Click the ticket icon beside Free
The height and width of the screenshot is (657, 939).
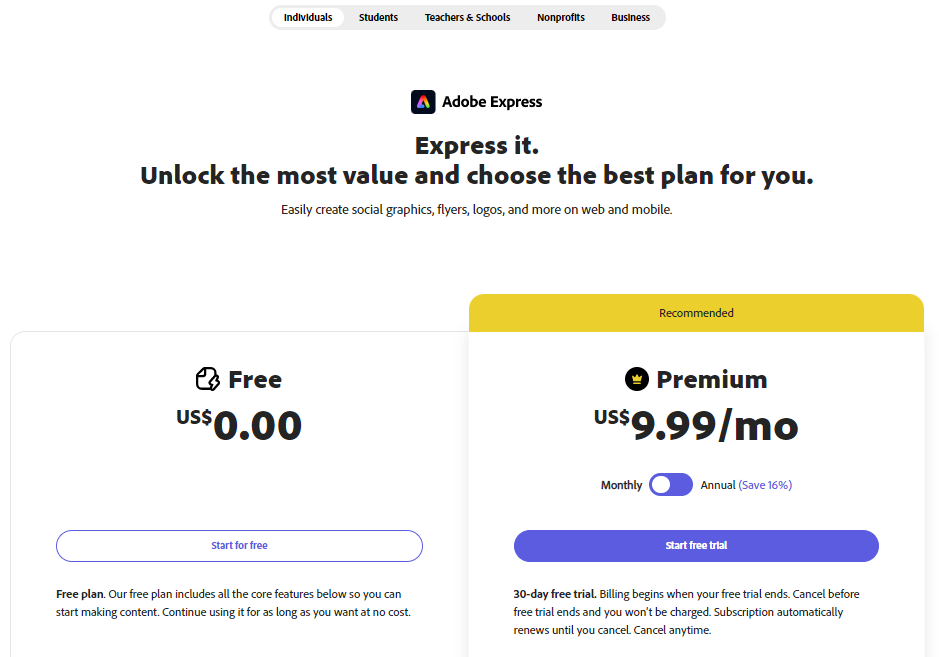pos(206,379)
